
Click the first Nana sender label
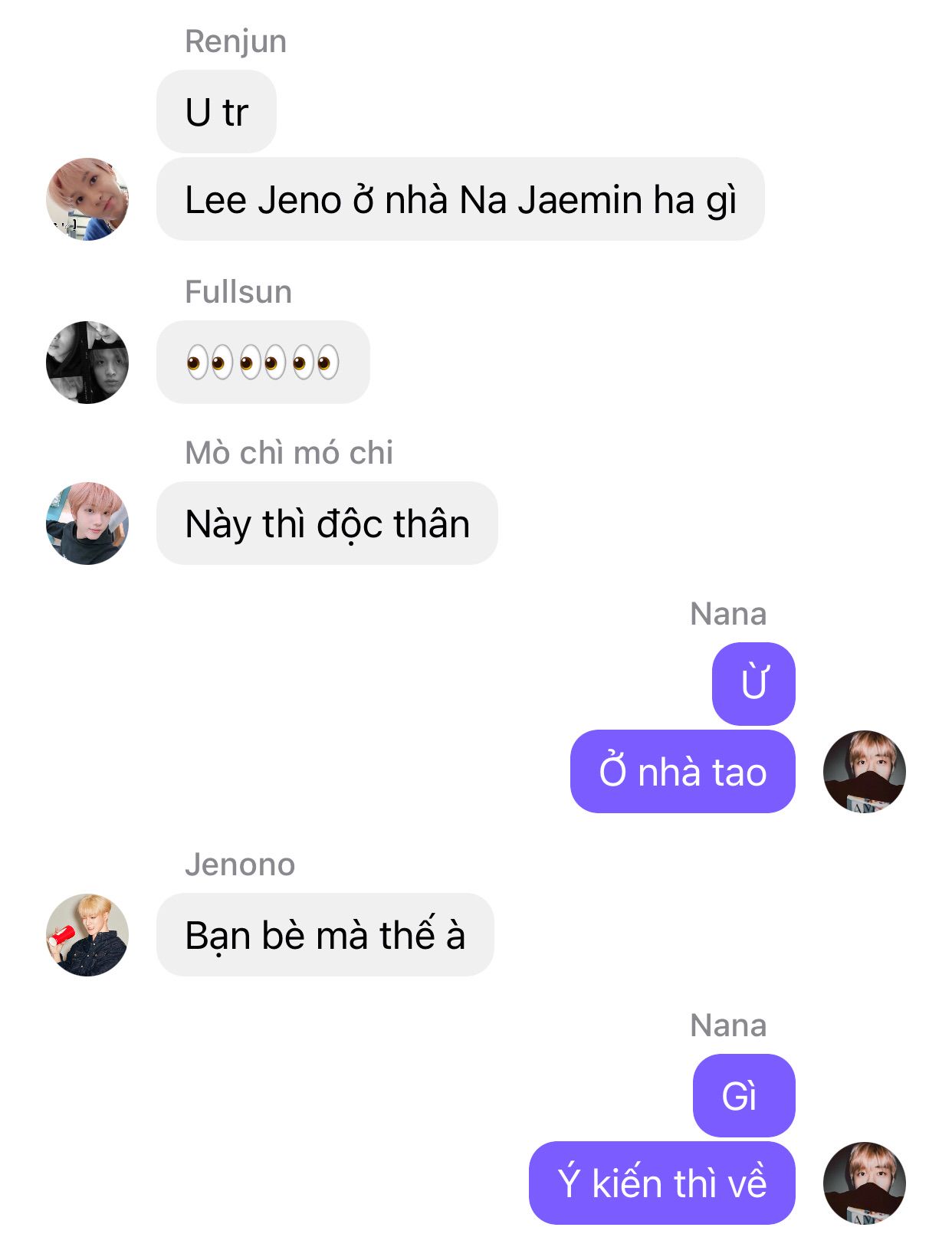728,614
